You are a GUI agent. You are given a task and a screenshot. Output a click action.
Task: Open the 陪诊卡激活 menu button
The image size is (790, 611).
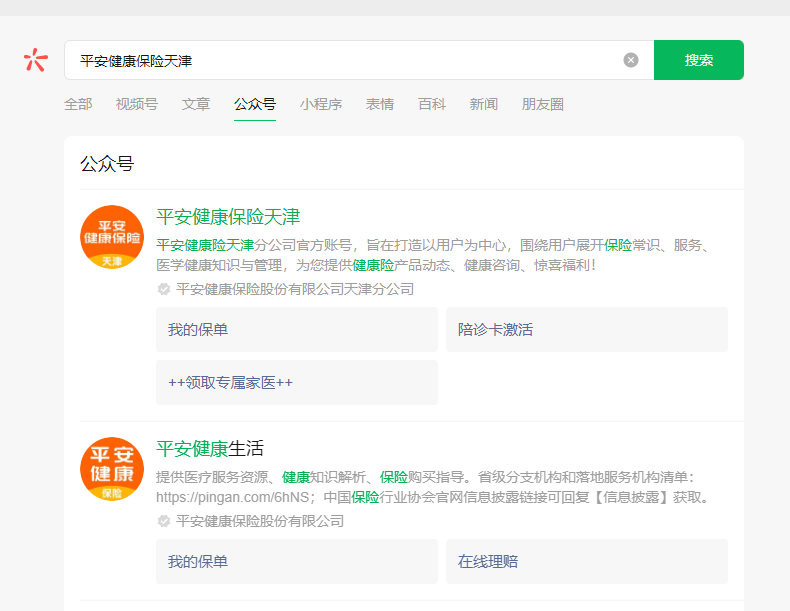586,329
